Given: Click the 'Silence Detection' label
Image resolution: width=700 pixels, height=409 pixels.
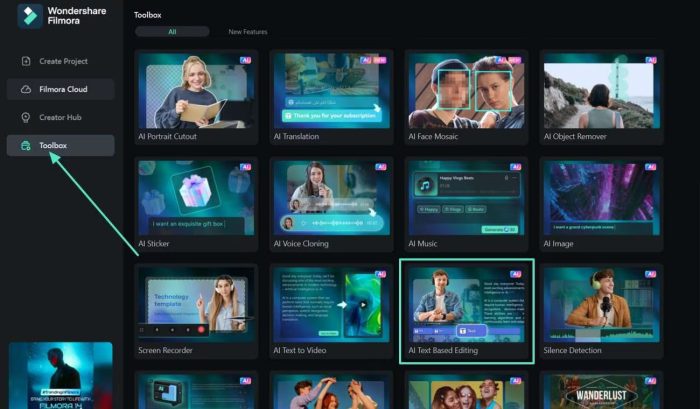Looking at the screenshot, I should (x=572, y=351).
